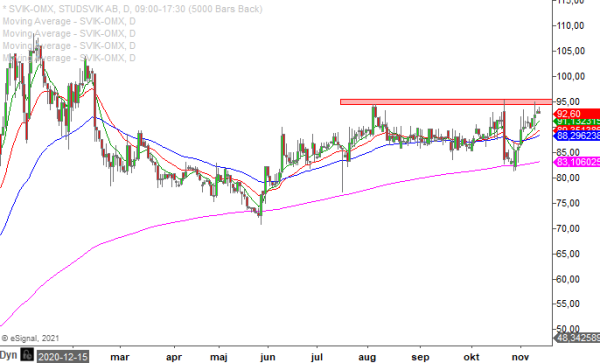Select the red resistance zone rectangle
600x363 pixels.
(446, 102)
